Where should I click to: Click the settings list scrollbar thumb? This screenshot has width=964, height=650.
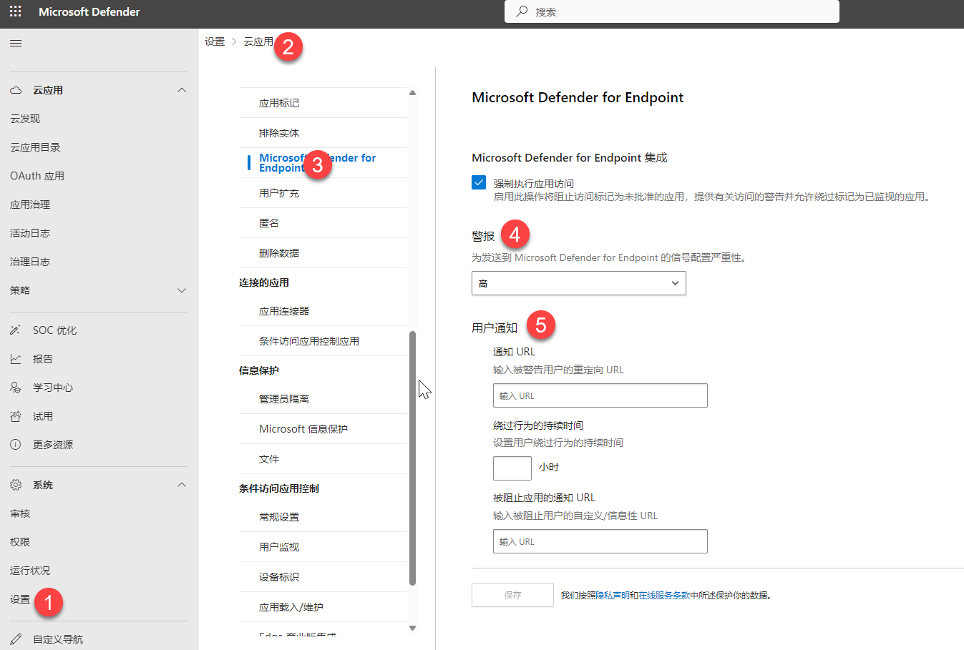(413, 458)
